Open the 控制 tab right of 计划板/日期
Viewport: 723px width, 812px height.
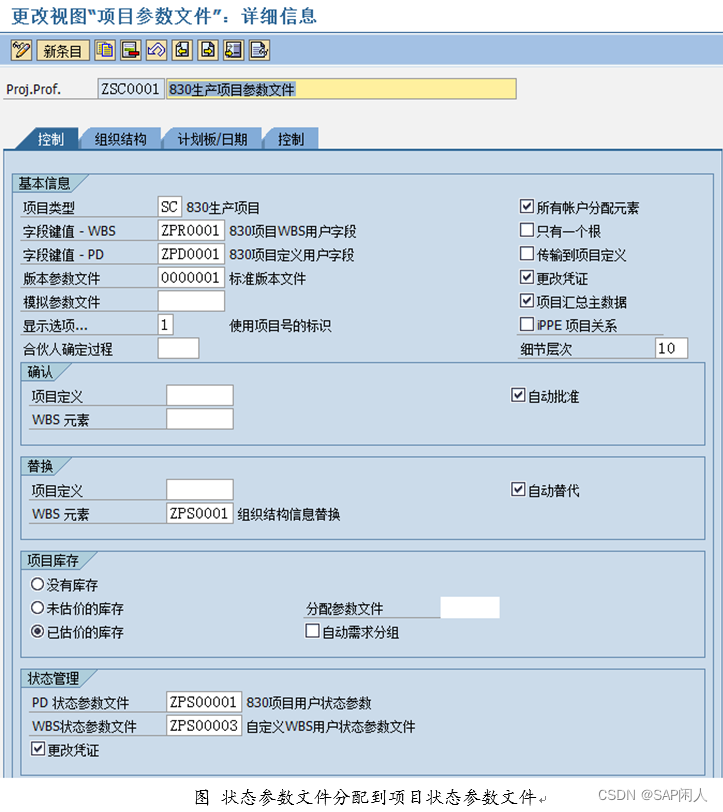point(291,139)
